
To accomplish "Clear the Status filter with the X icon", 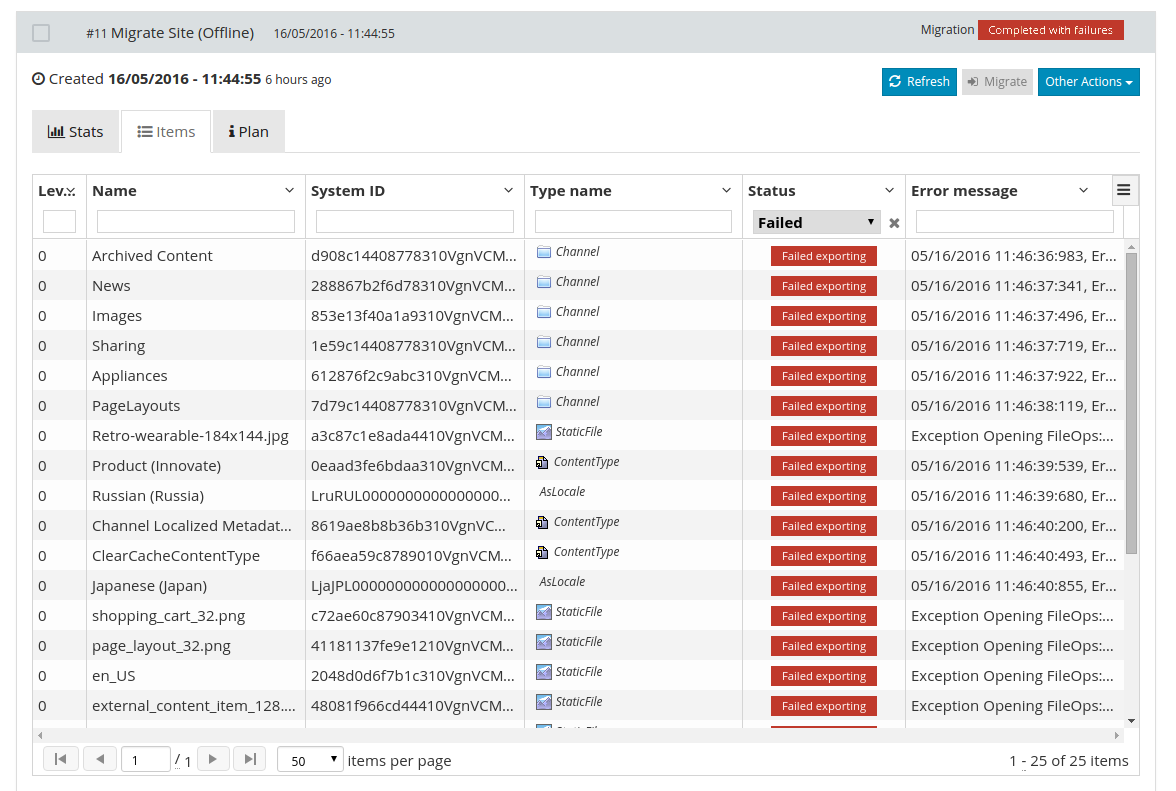I will click(x=894, y=223).
